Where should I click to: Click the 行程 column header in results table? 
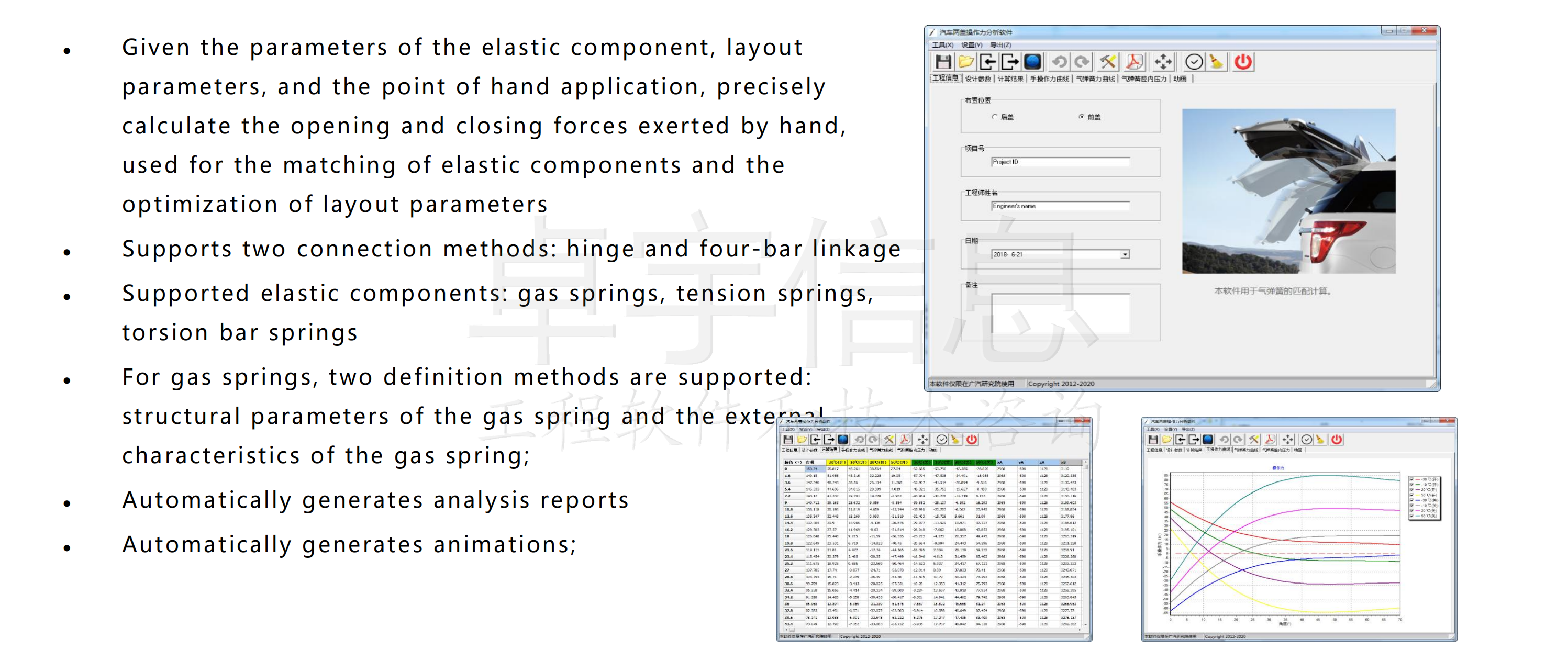coord(815,463)
